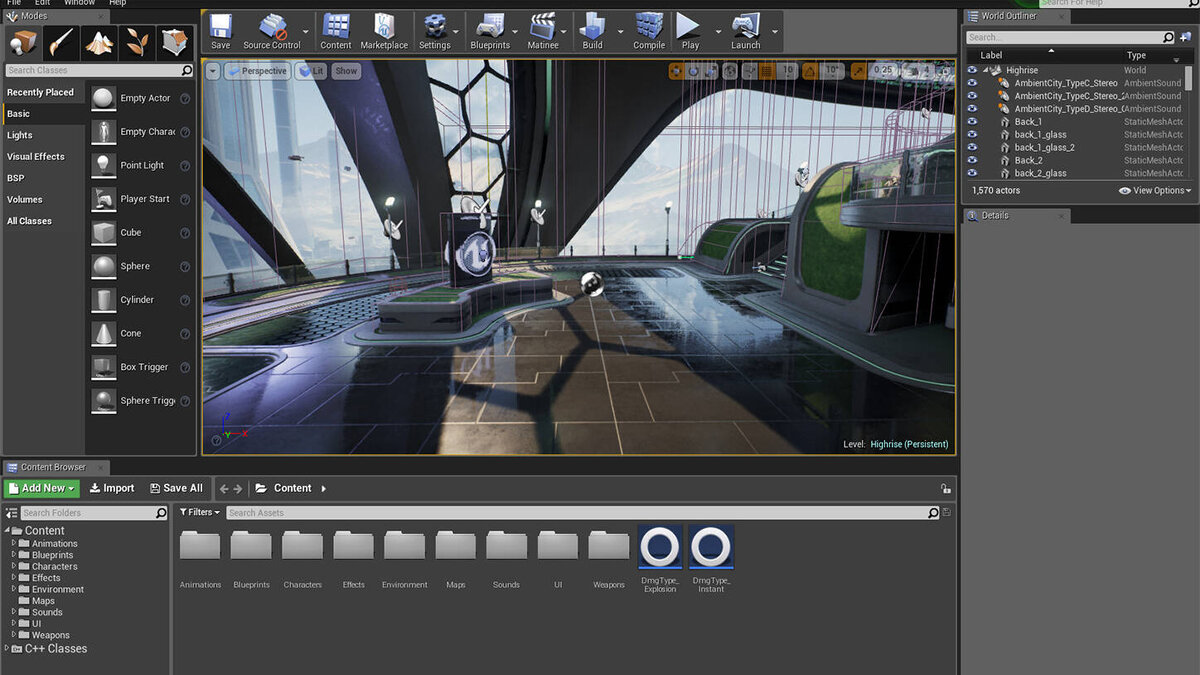Toggle scale snapping in the viewport
The height and width of the screenshot is (675, 1200).
pos(859,71)
